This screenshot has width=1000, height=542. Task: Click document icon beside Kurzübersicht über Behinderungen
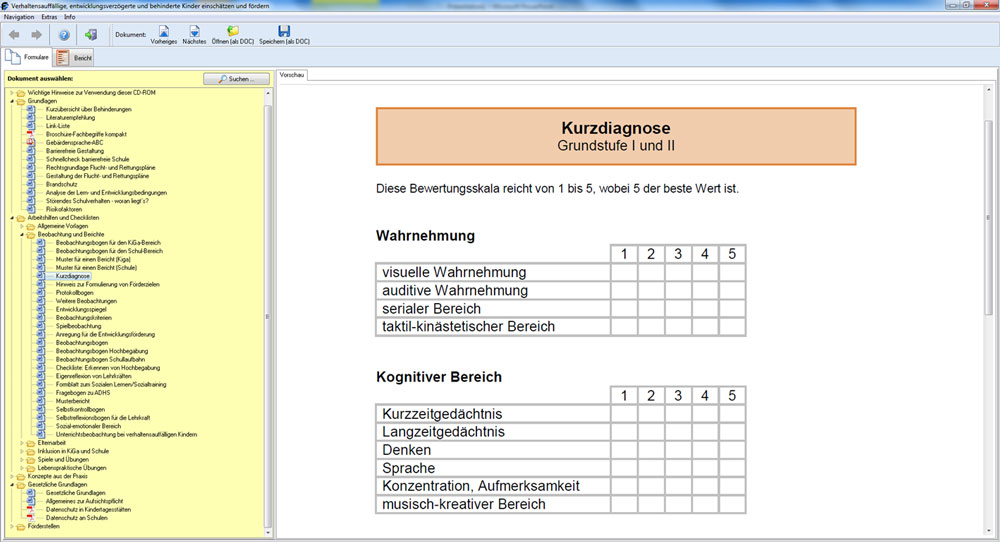click(x=31, y=109)
